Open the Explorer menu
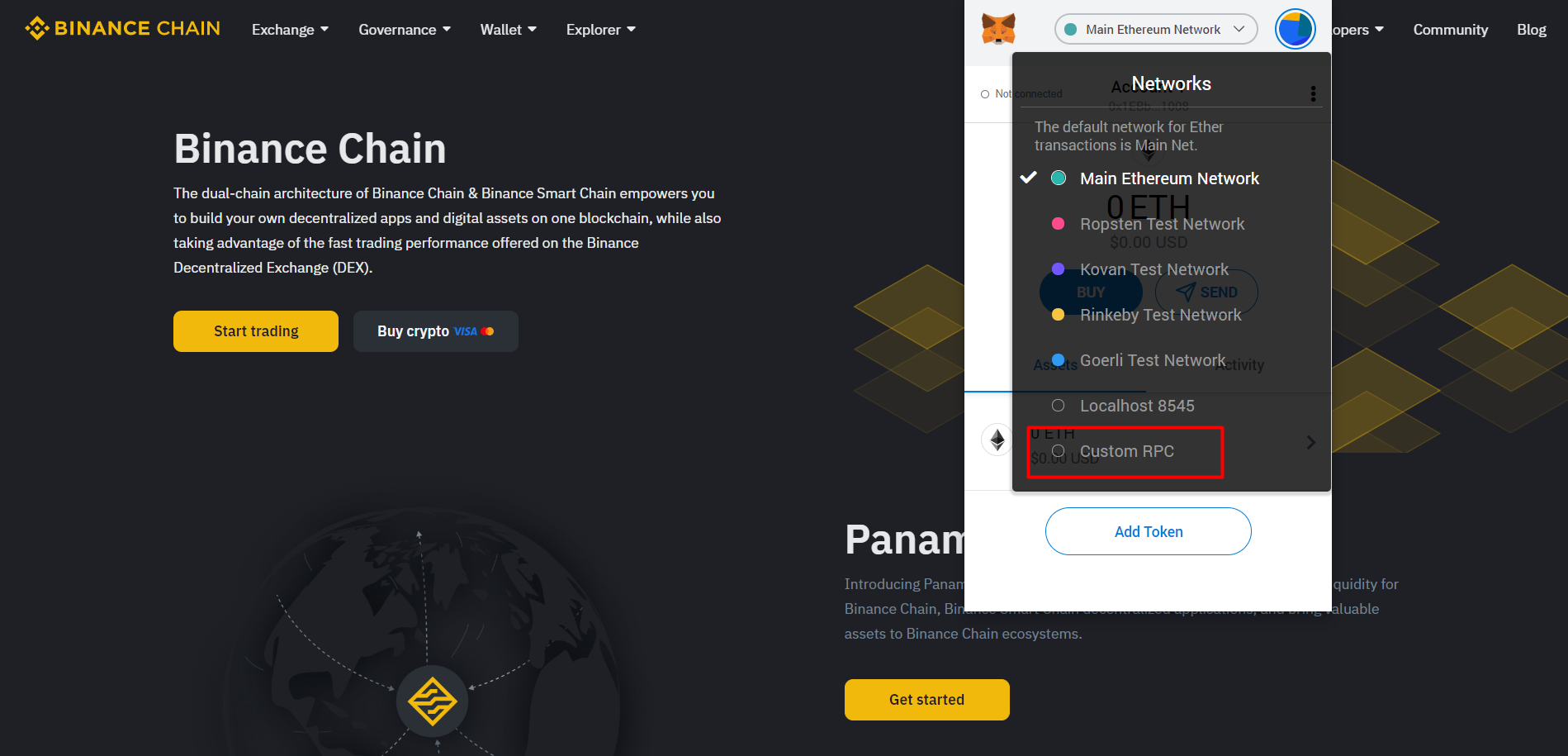 (600, 30)
